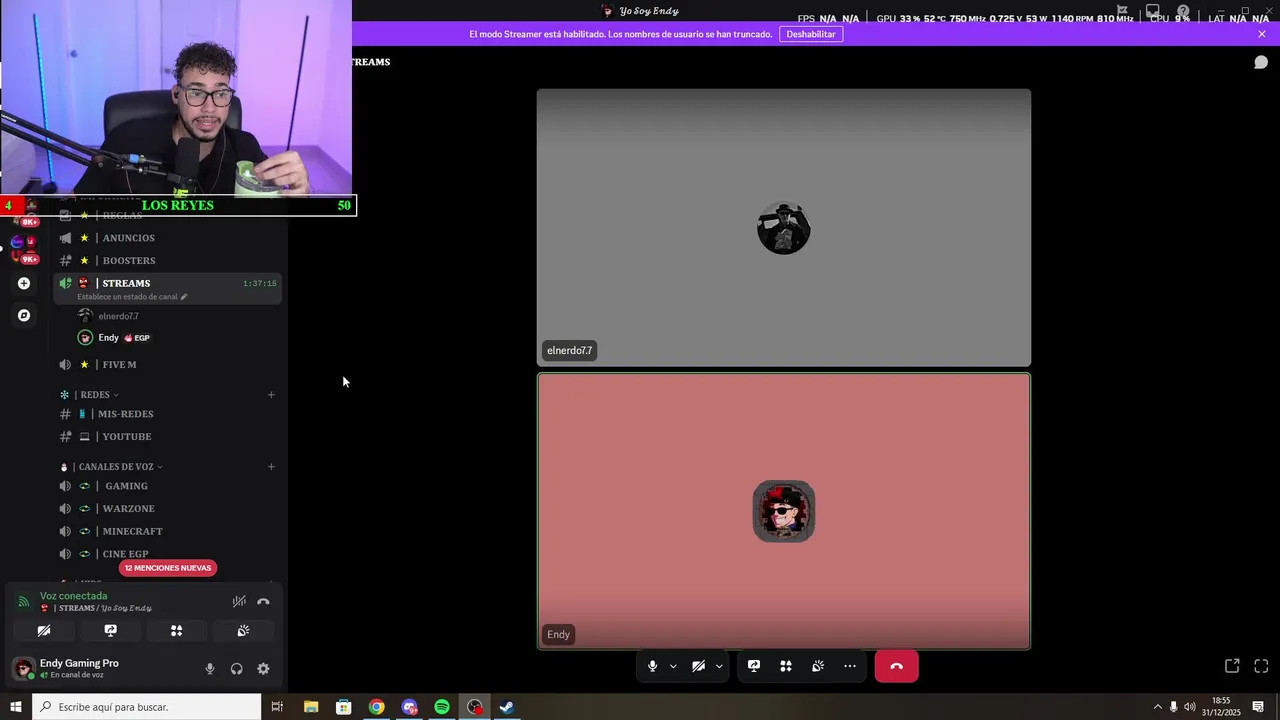1280x720 pixels.
Task: Deafen with headphones icon in user panel
Action: (x=237, y=669)
